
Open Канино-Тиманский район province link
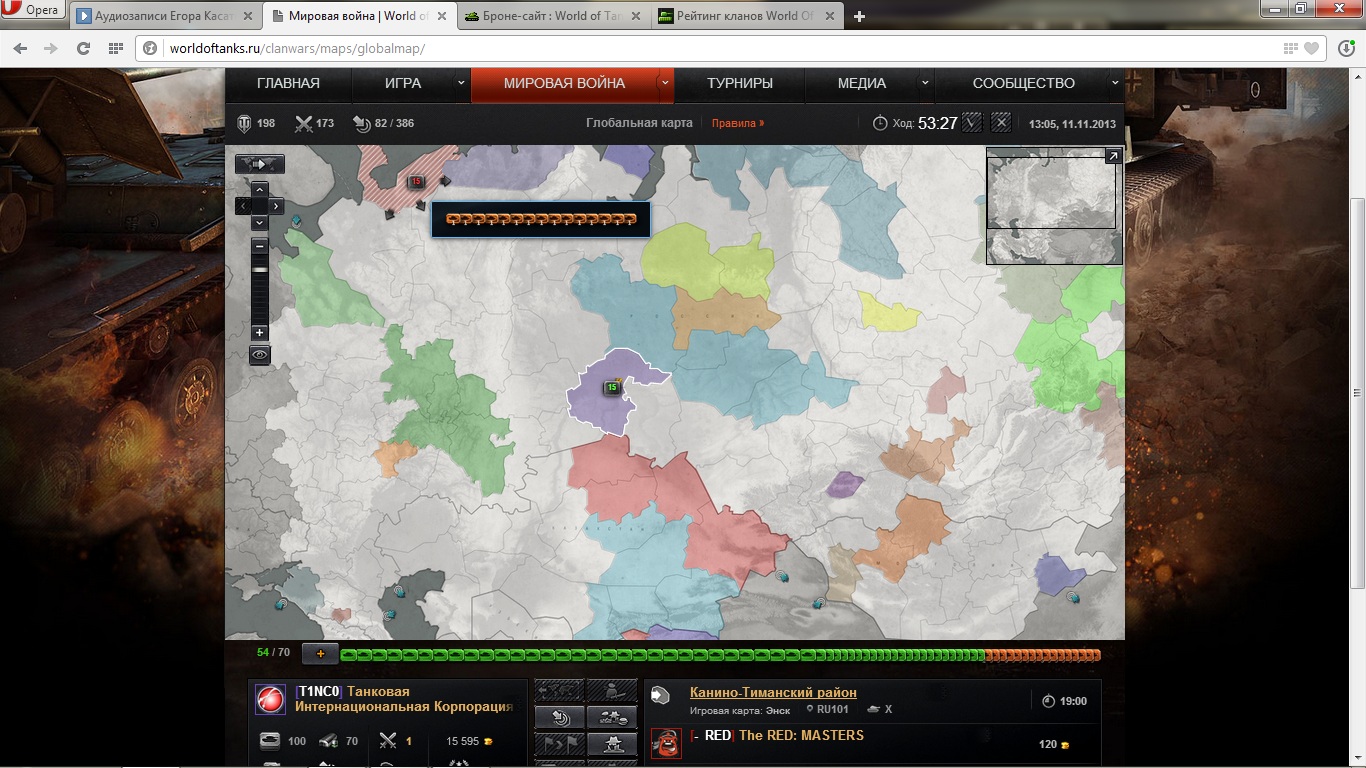(x=773, y=692)
